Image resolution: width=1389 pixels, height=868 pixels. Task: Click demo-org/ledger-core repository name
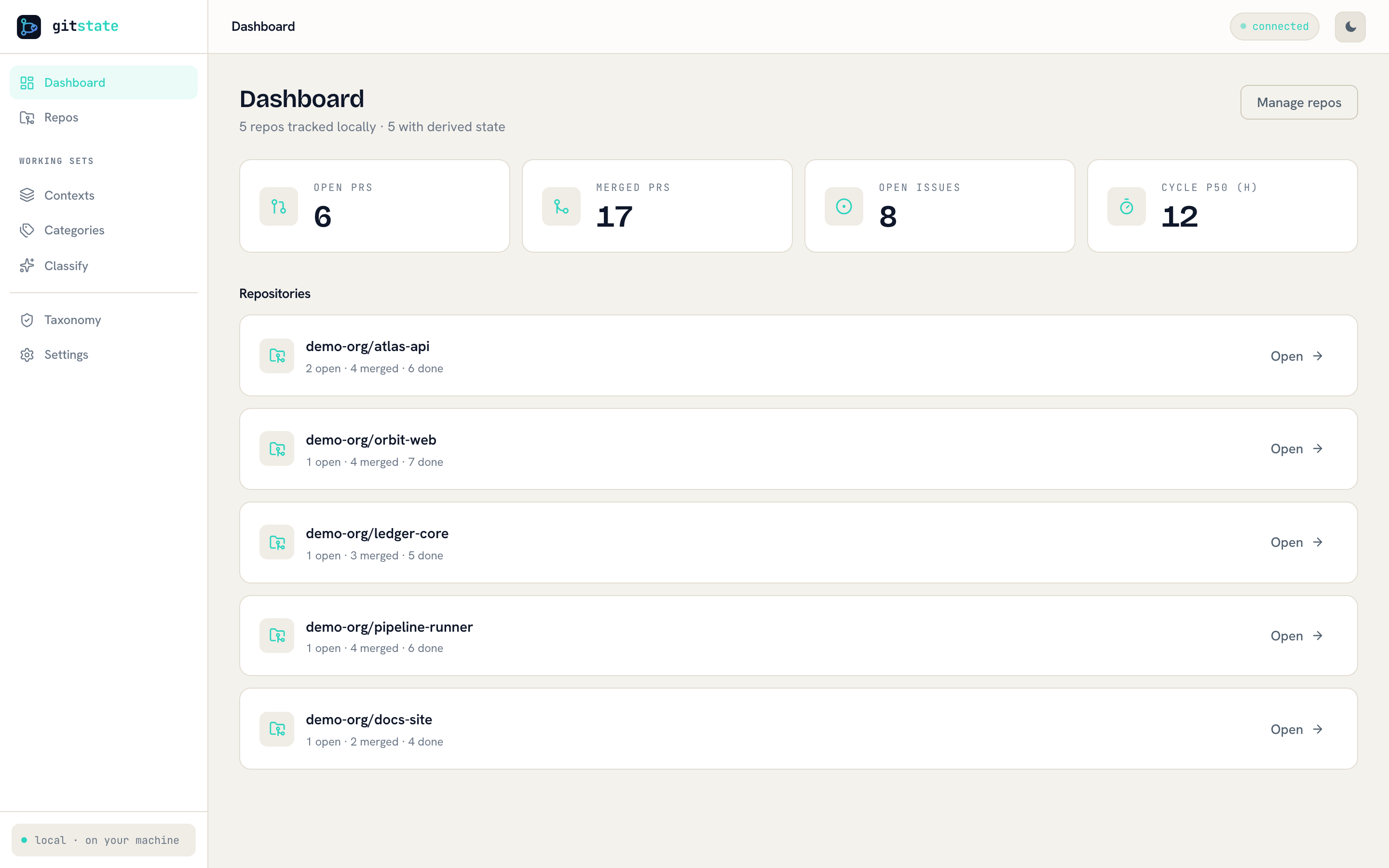coord(377,534)
